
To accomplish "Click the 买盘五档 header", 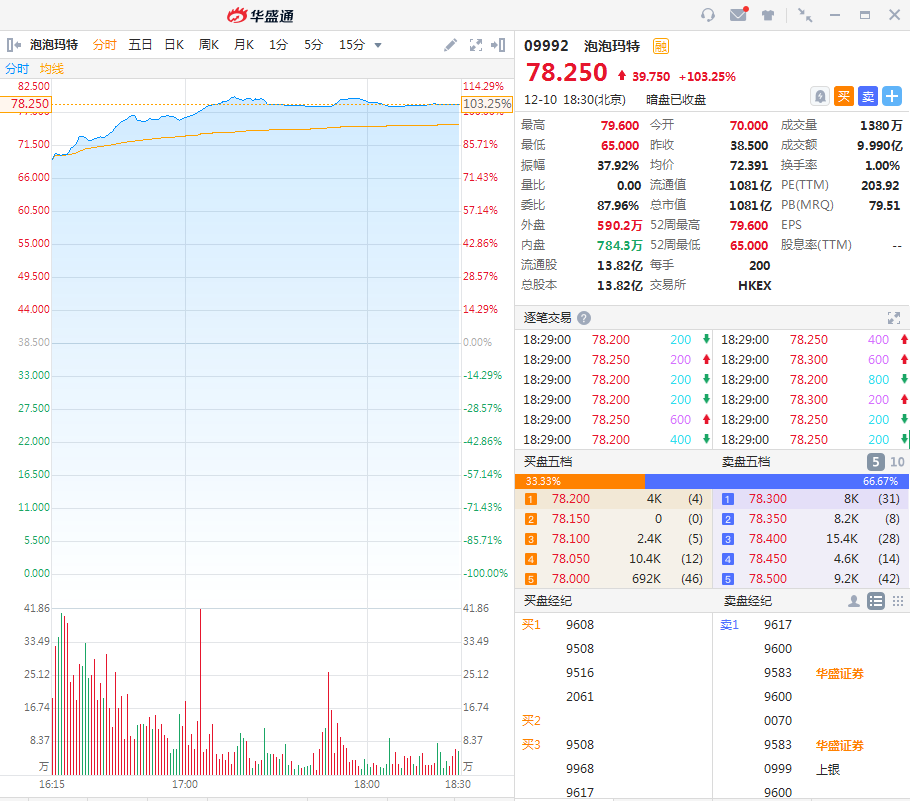I will pyautogui.click(x=548, y=462).
